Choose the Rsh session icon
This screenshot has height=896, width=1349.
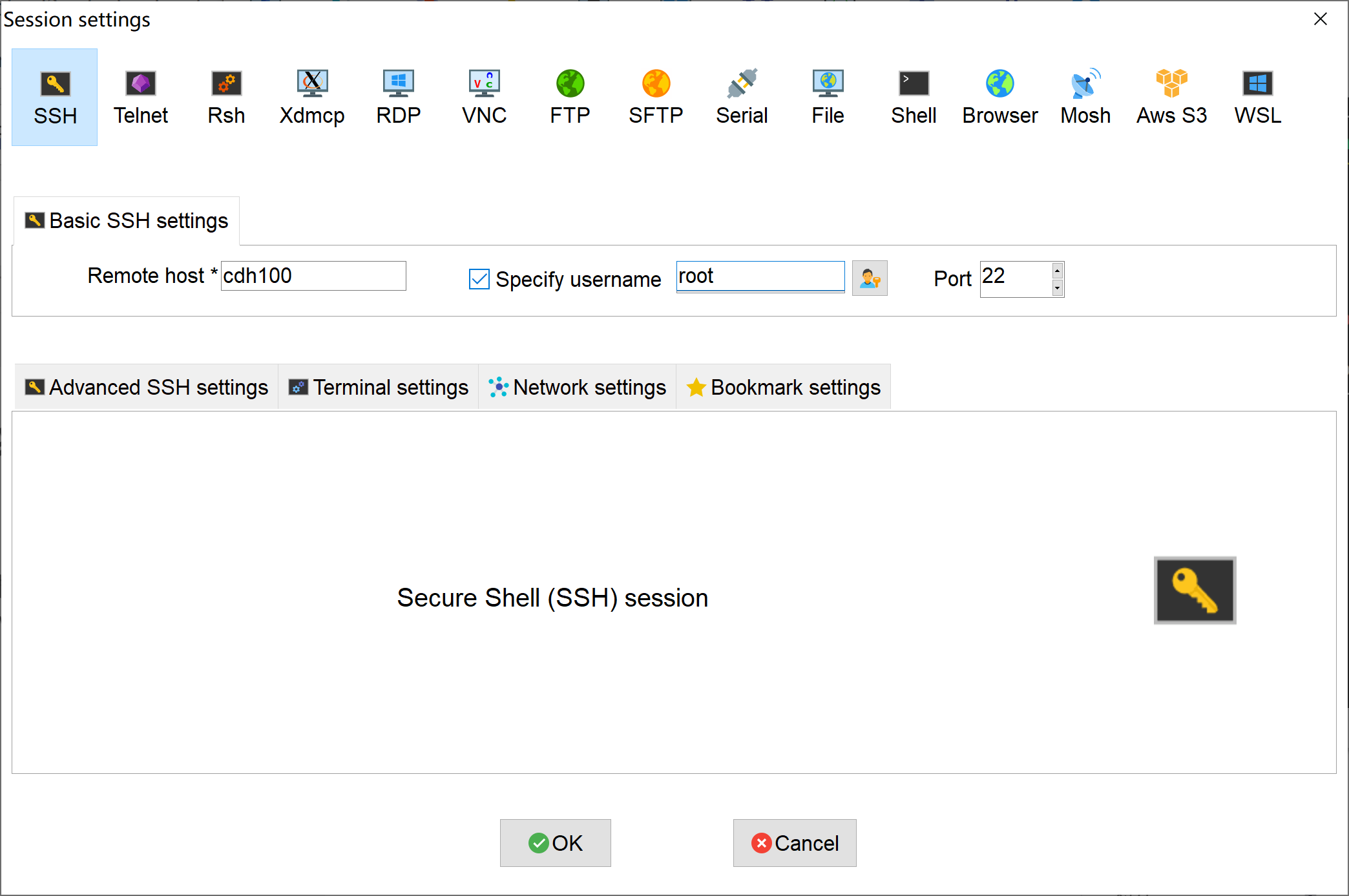pyautogui.click(x=227, y=97)
